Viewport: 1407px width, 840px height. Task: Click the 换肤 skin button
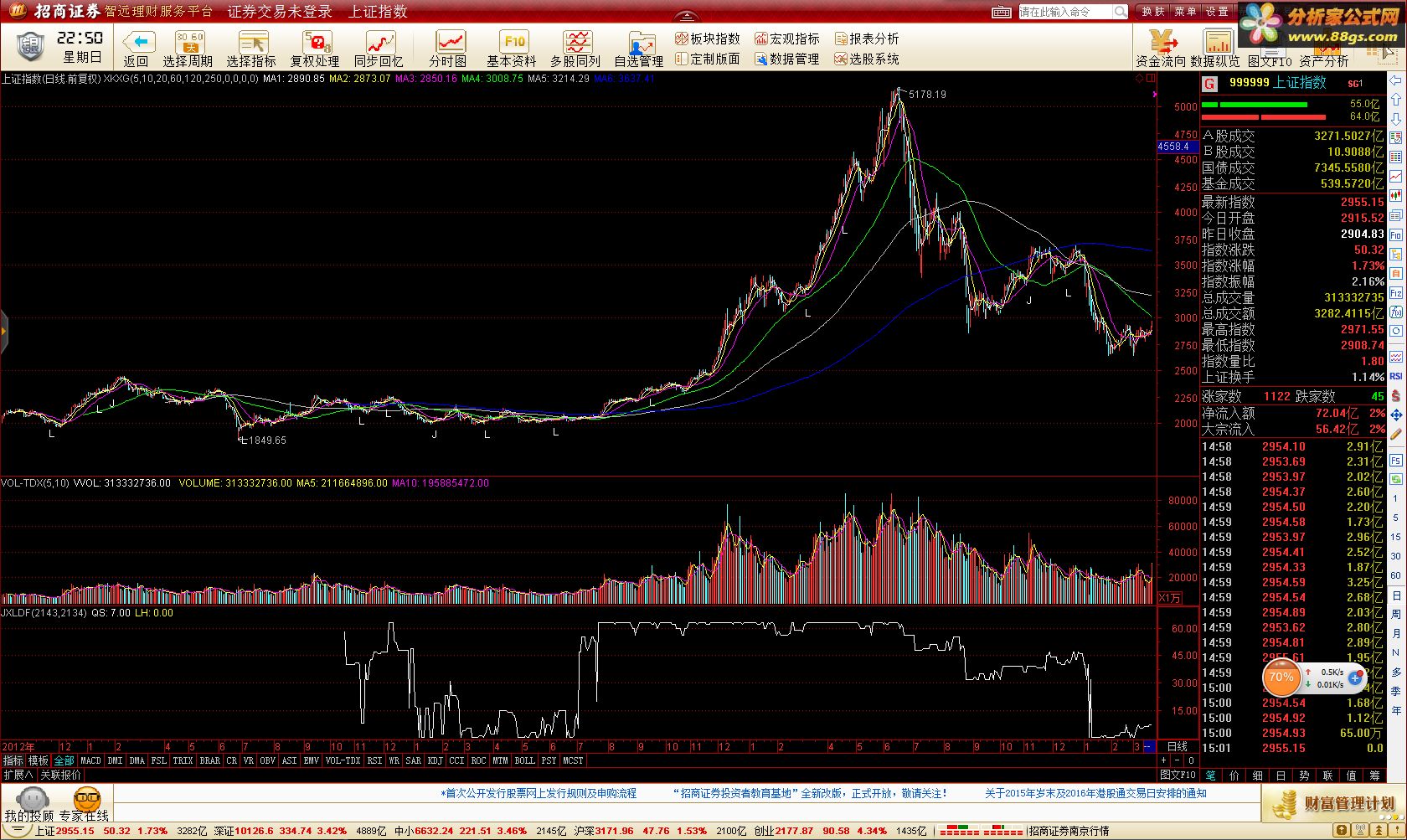coord(1153,12)
